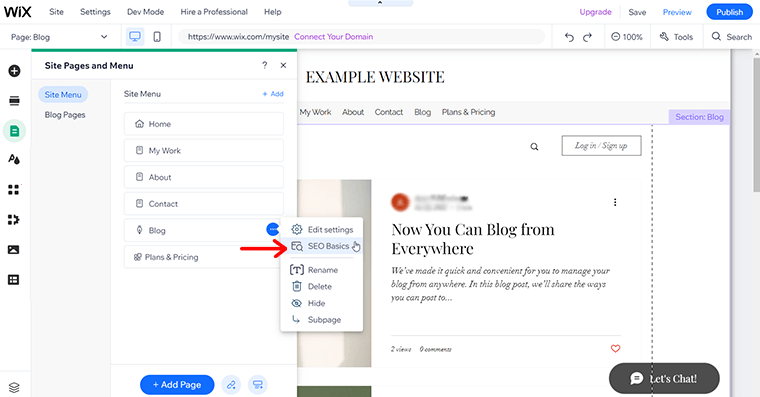Select the Contact page item
The width and height of the screenshot is (760, 397).
[204, 204]
